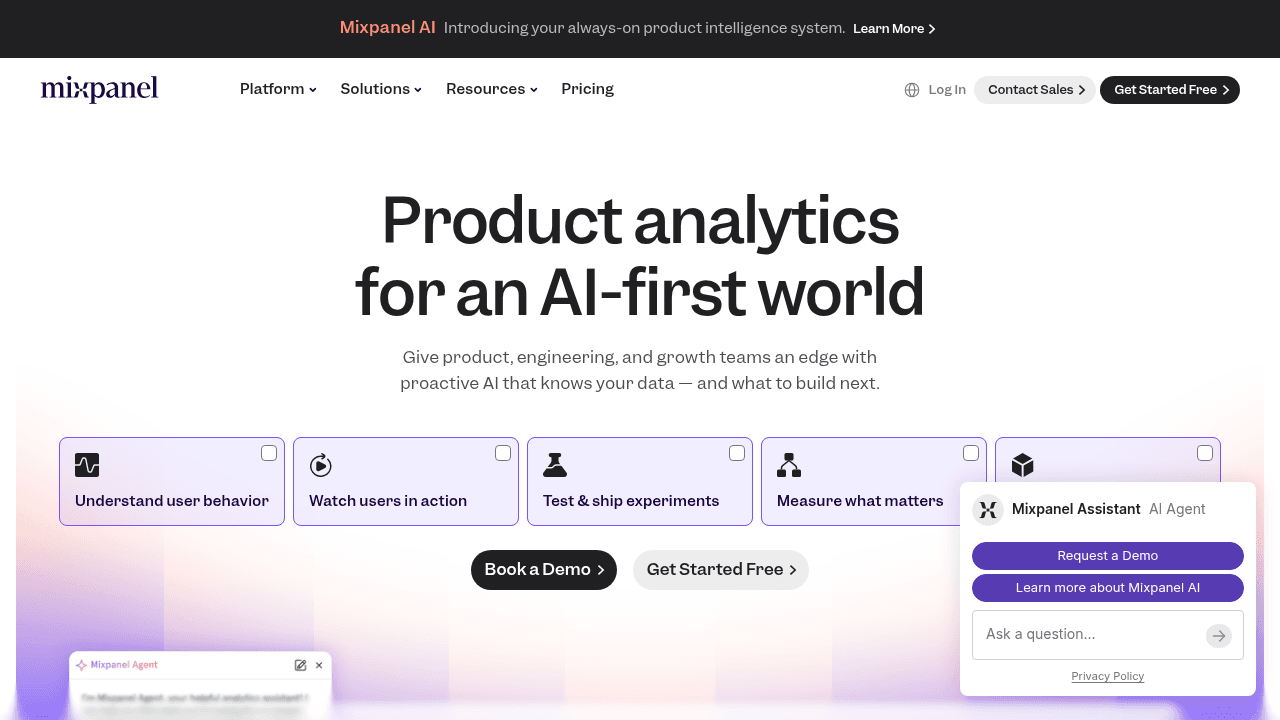1280x720 pixels.
Task: Expand the Resources menu
Action: tap(492, 89)
